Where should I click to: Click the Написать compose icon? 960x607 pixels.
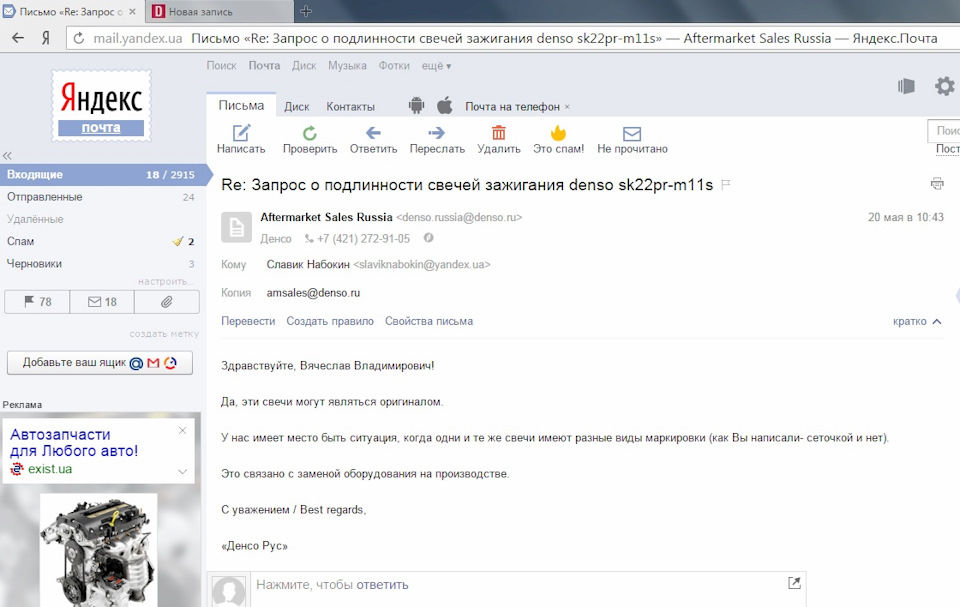tap(241, 133)
